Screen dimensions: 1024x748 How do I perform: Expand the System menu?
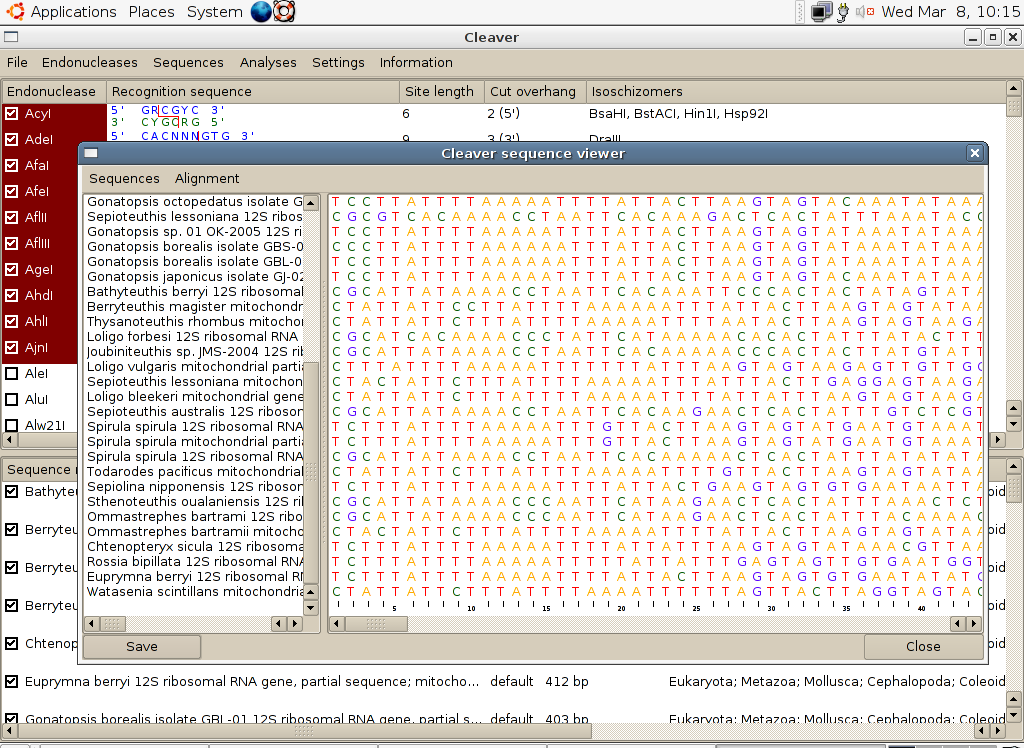[x=214, y=12]
